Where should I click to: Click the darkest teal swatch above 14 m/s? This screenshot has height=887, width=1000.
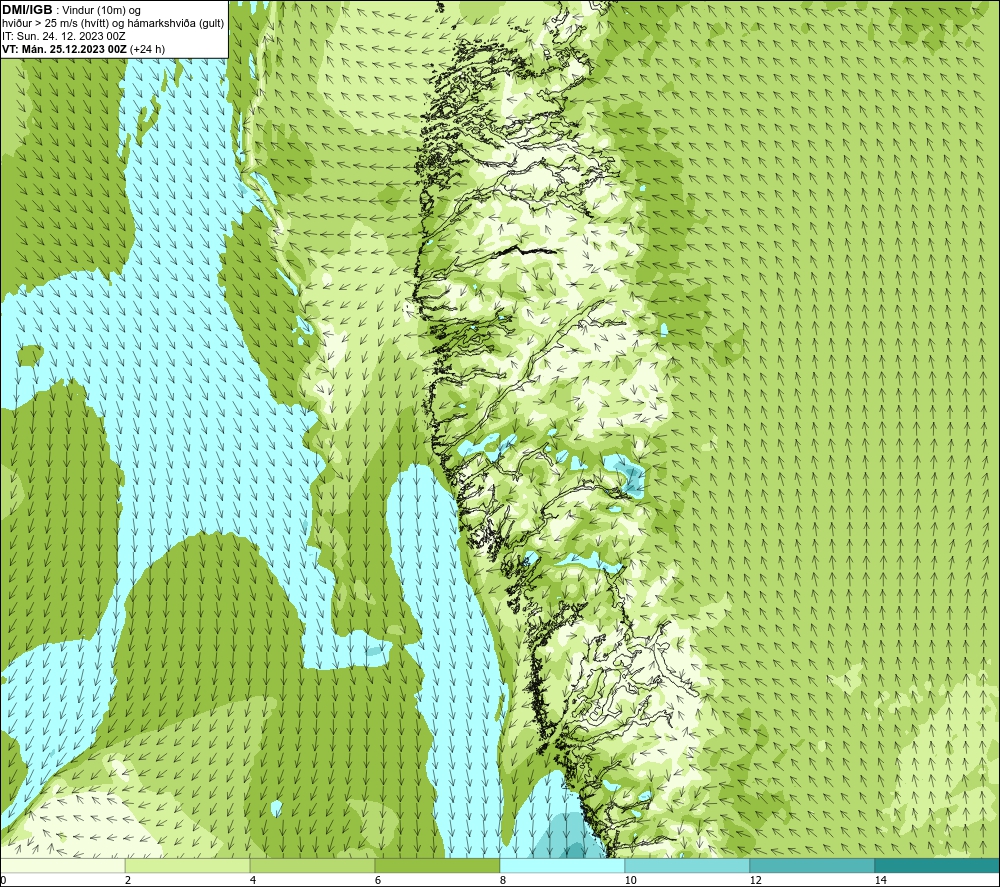(938, 866)
